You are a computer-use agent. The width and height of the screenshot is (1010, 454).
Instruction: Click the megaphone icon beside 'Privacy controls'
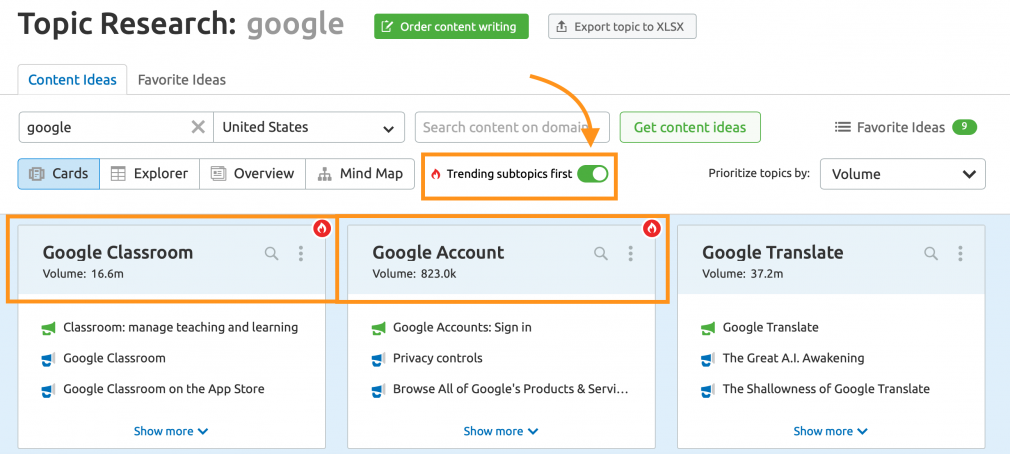coord(378,359)
